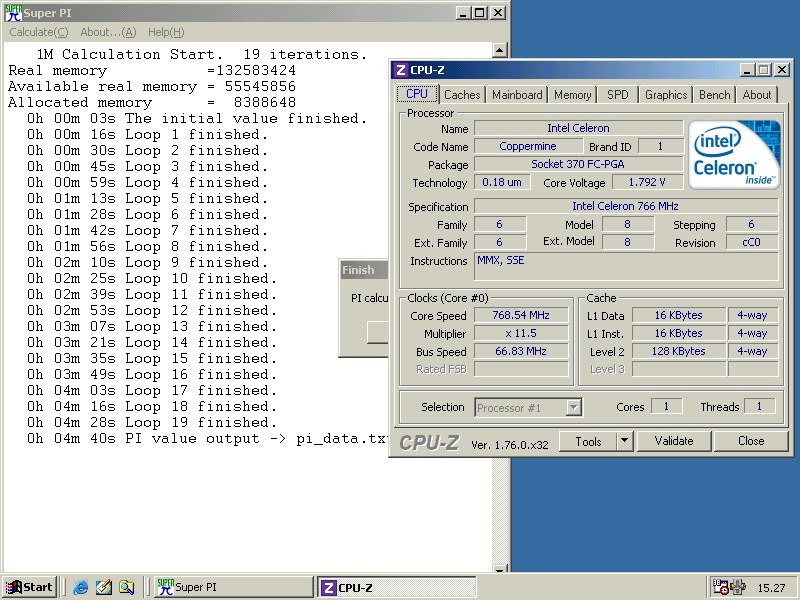Screen dimensions: 800x600
Task: Open the Start menu
Action: (29, 587)
